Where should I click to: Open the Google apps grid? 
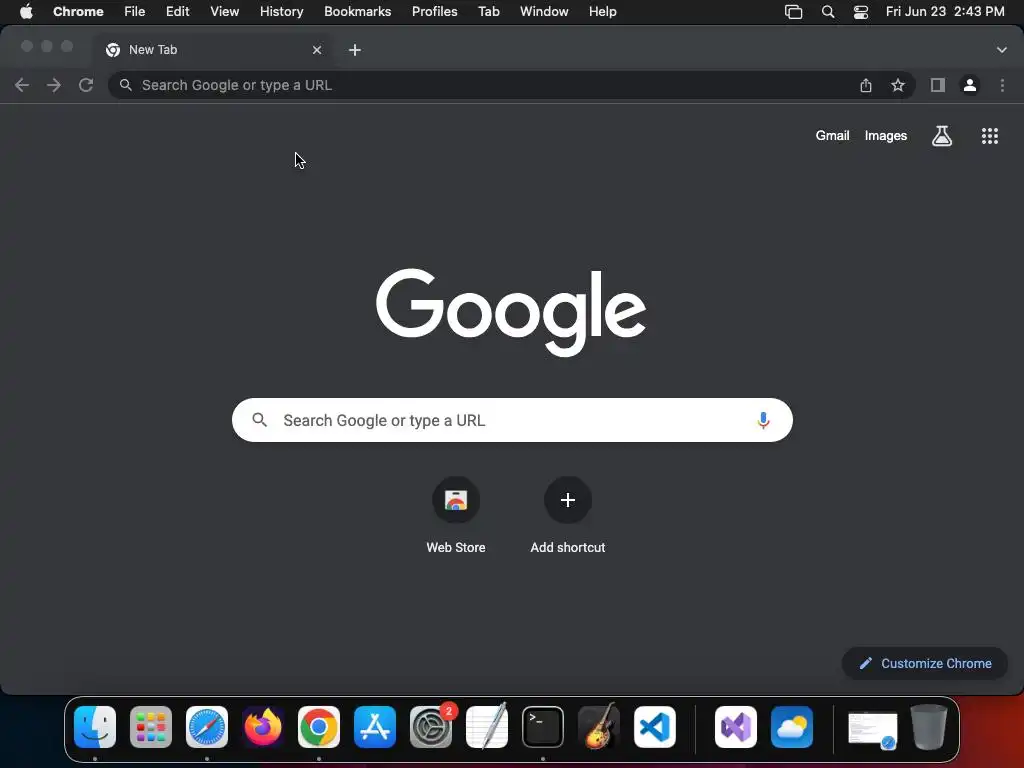(x=989, y=136)
